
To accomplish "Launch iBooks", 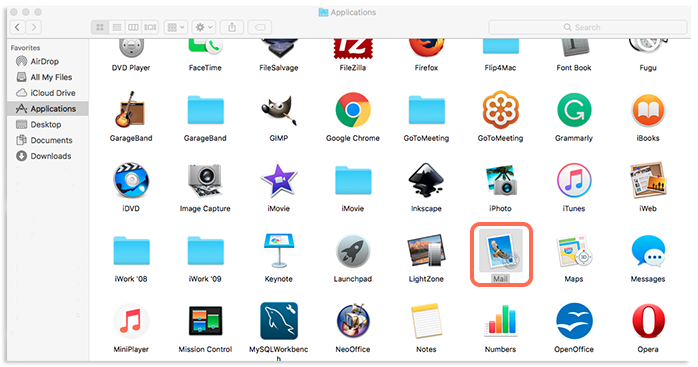I will 648,110.
